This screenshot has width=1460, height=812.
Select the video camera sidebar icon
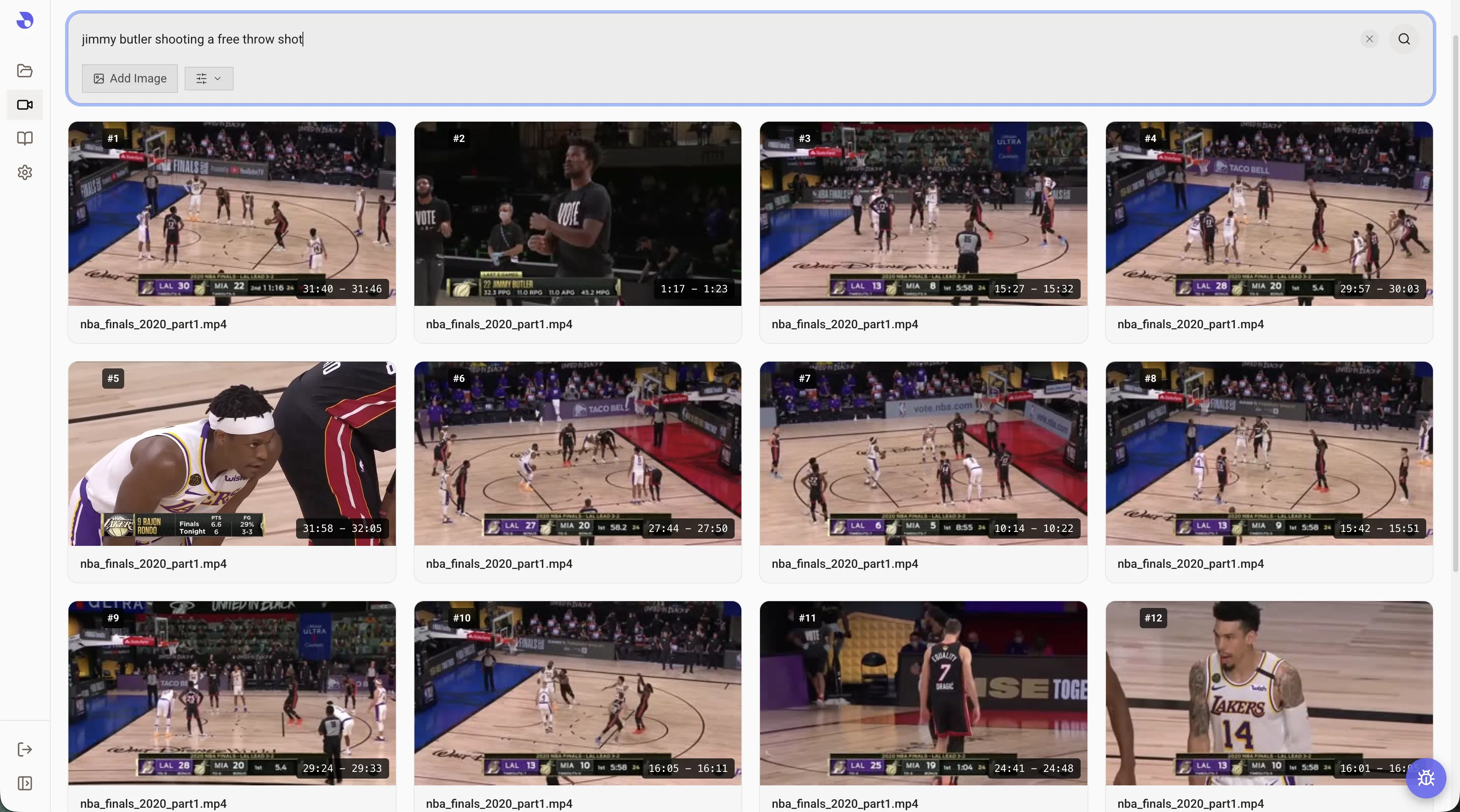click(x=25, y=105)
